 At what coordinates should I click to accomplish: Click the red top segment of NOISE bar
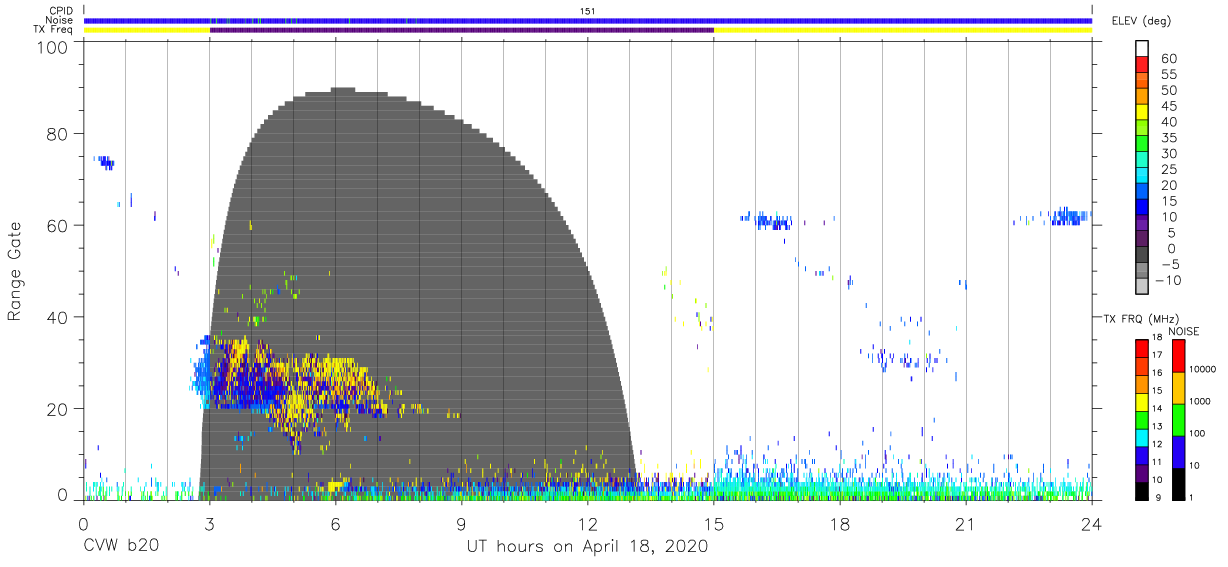pyautogui.click(x=1178, y=355)
